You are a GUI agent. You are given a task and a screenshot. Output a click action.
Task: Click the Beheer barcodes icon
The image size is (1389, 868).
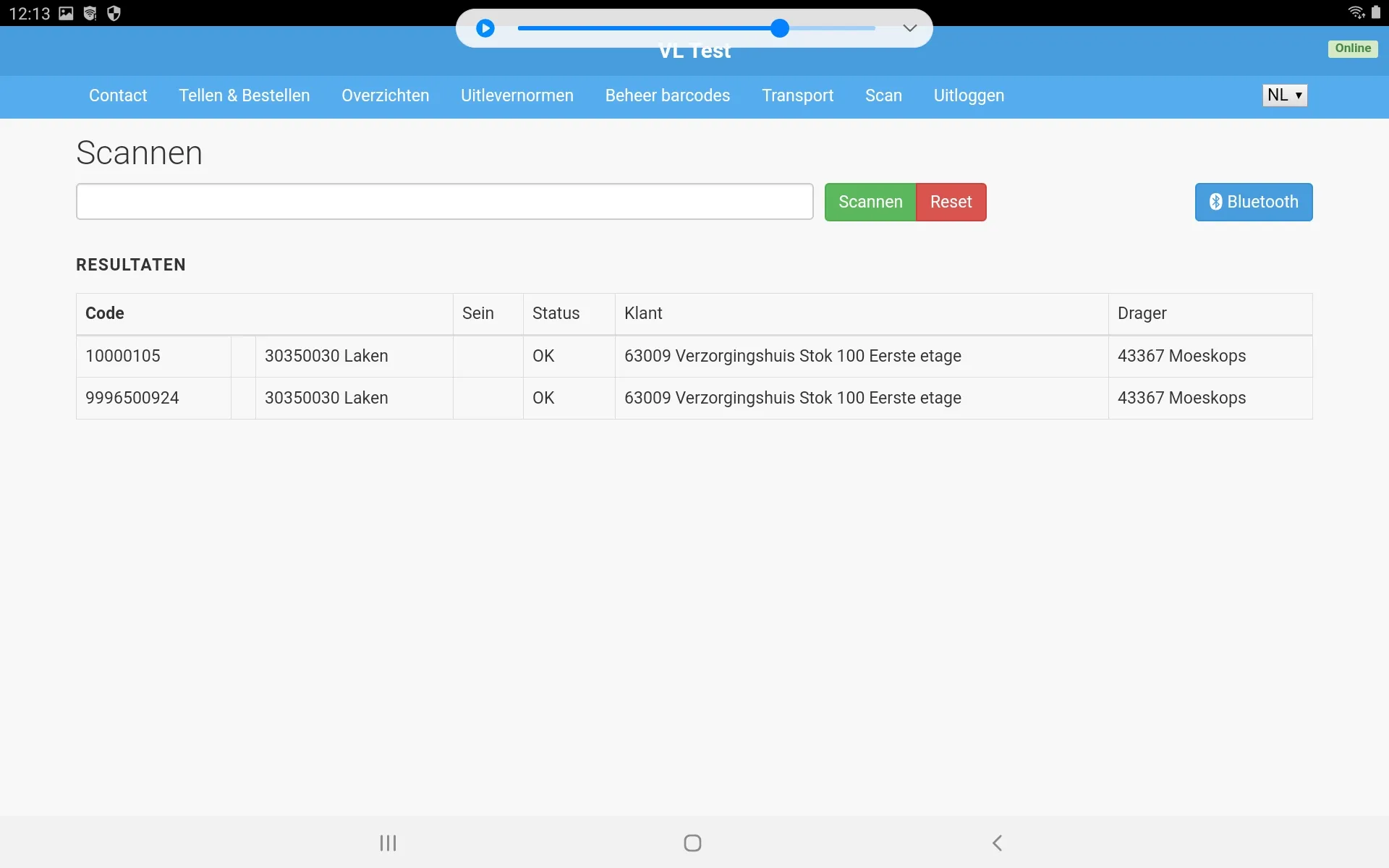click(667, 95)
